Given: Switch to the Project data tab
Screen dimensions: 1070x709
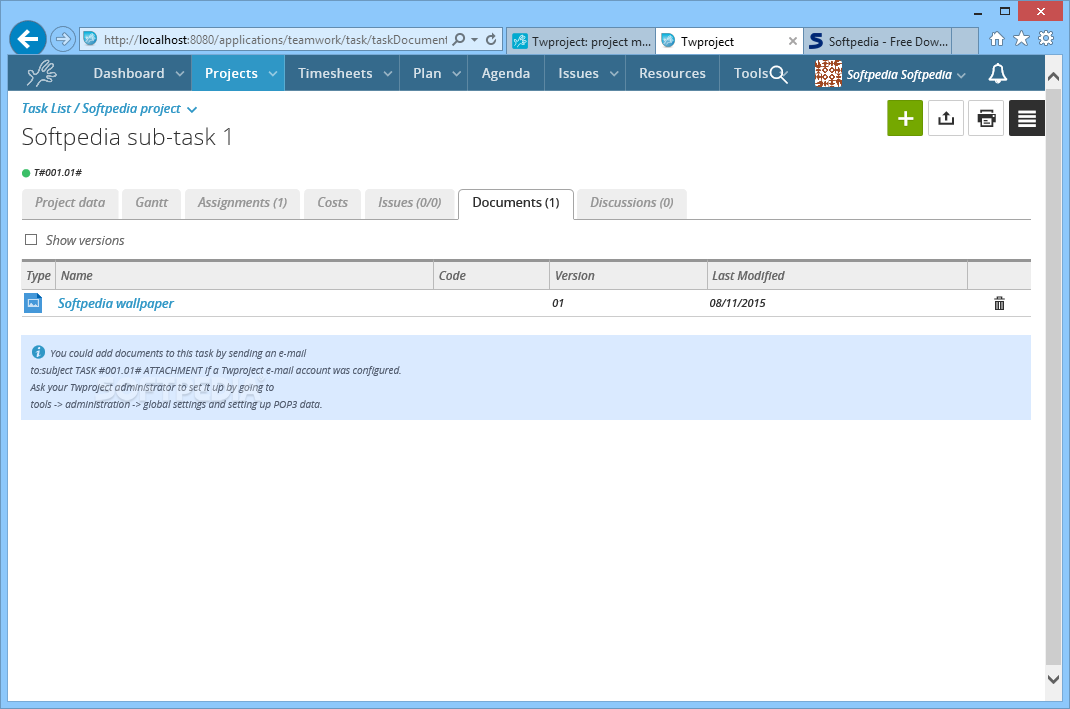Looking at the screenshot, I should [70, 203].
